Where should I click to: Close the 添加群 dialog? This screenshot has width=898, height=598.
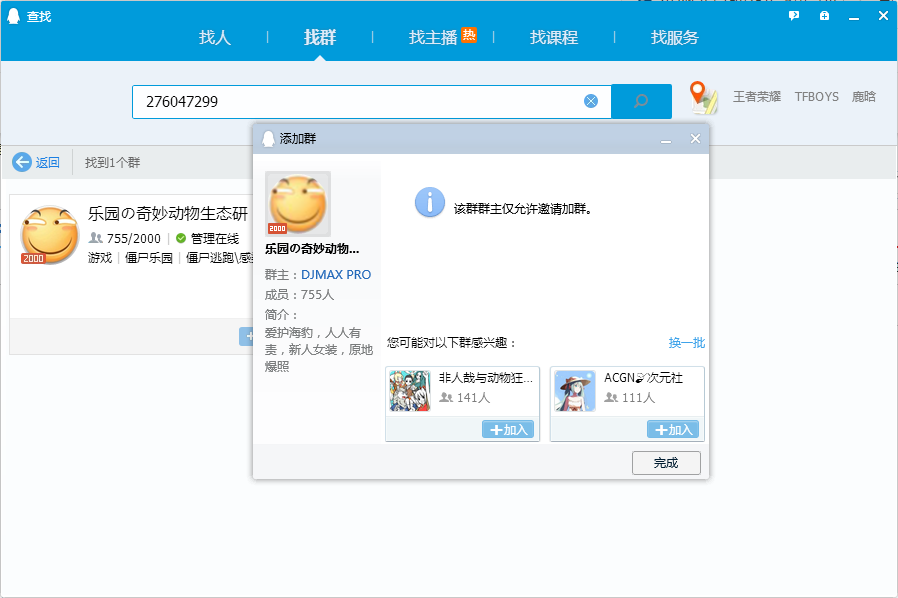pos(695,139)
